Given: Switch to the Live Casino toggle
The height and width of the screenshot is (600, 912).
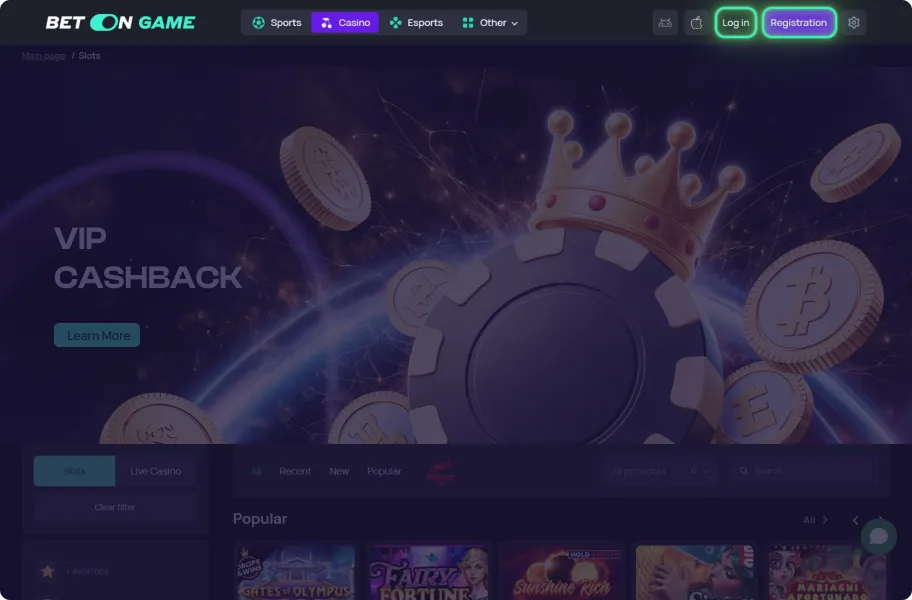Looking at the screenshot, I should 155,471.
